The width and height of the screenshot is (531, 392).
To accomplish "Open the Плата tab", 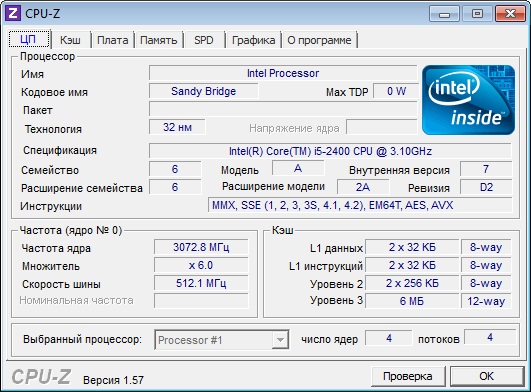I will click(113, 40).
